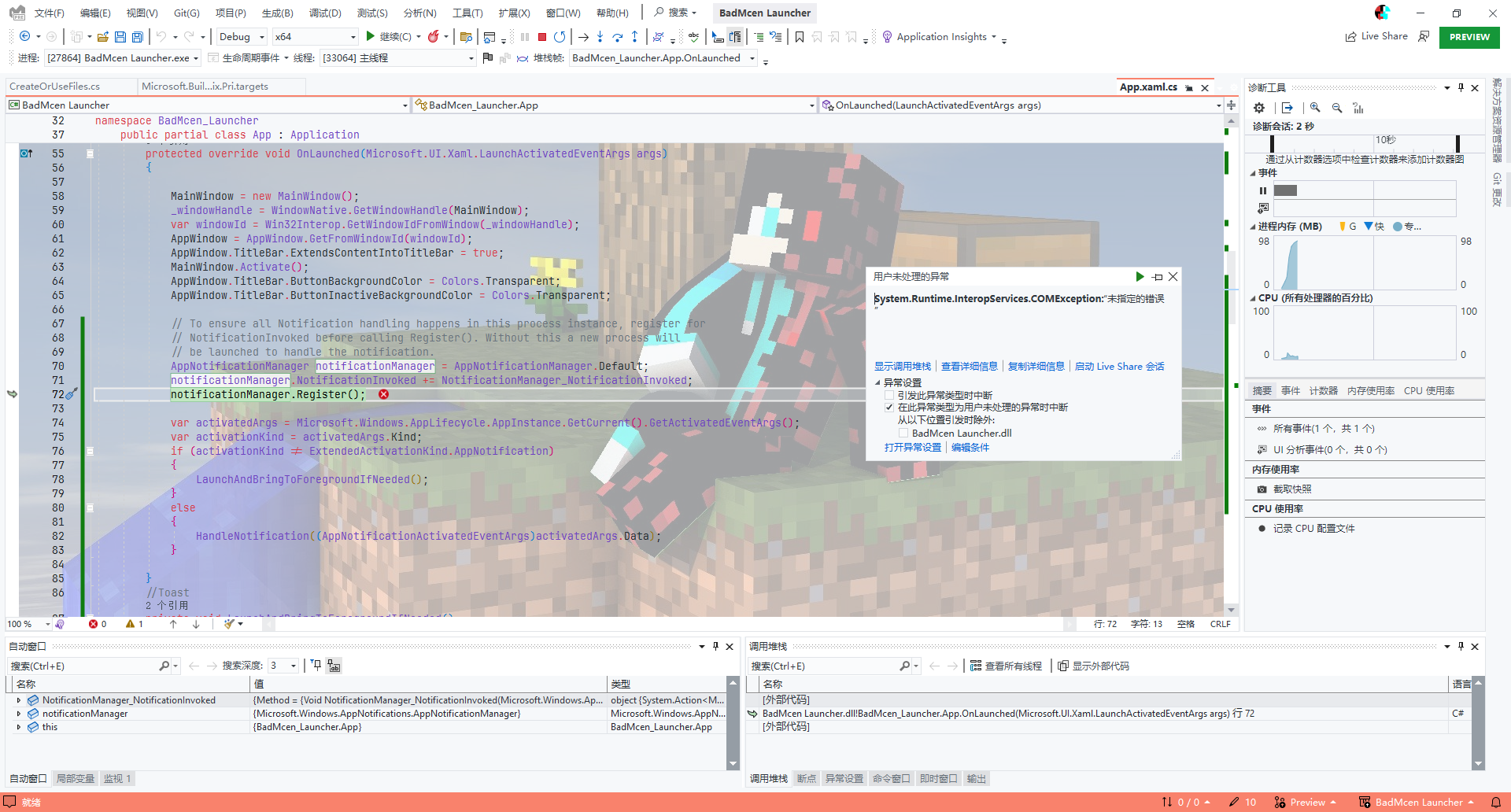The image size is (1511, 812).
Task: Switch to the CreateOrUseFiles.cs tab
Action: [55, 87]
